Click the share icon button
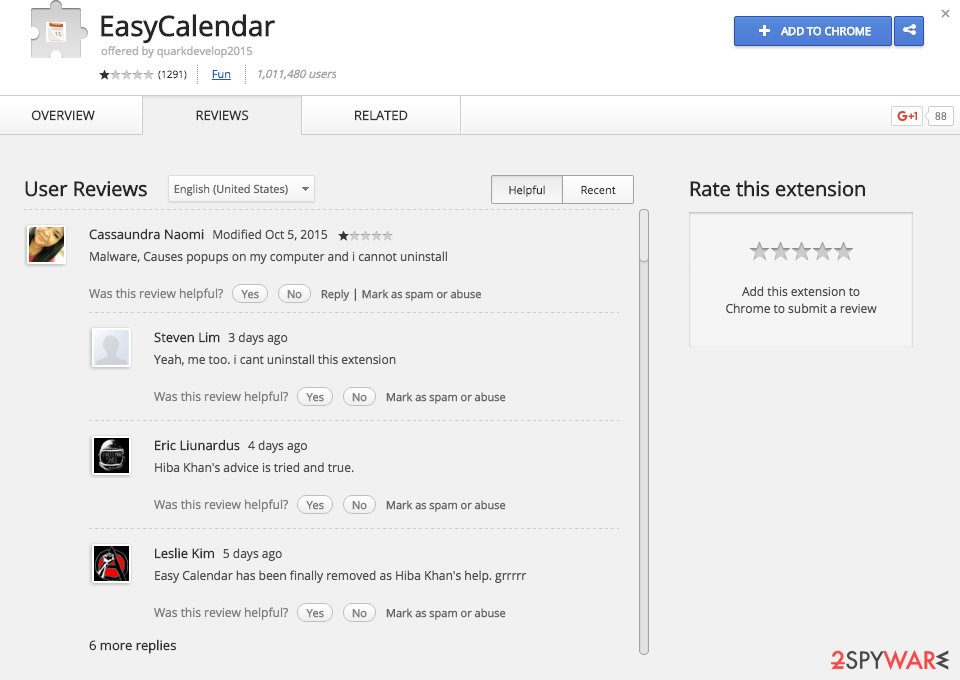 click(x=909, y=31)
